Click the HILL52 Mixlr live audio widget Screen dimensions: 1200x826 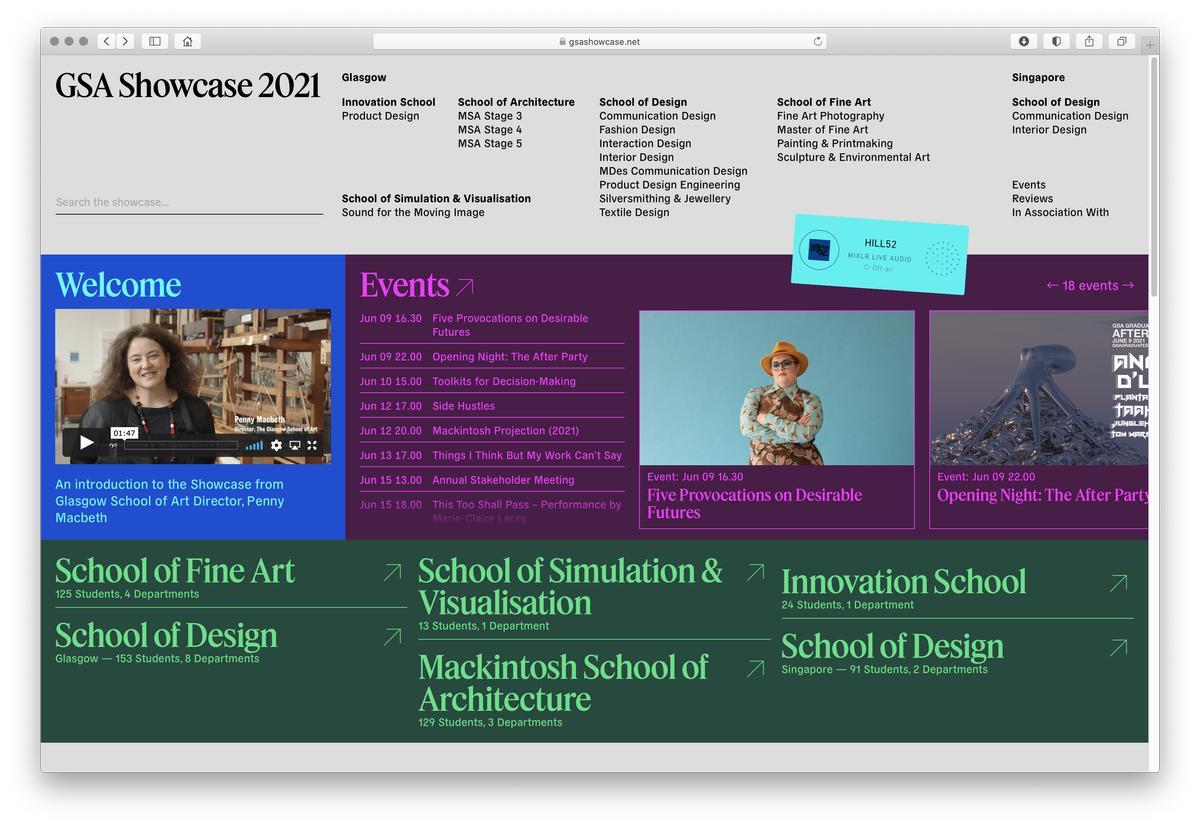coord(880,255)
